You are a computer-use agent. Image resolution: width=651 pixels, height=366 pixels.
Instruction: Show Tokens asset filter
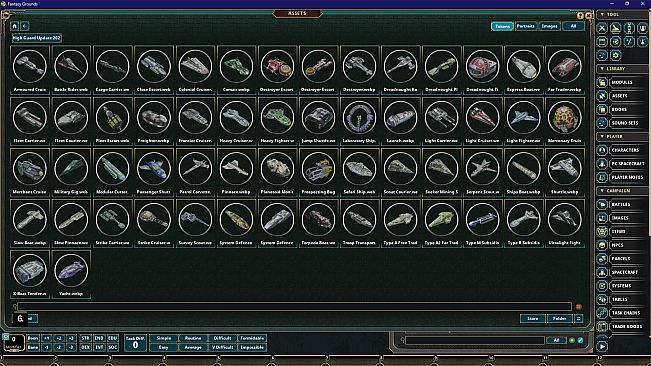[502, 26]
